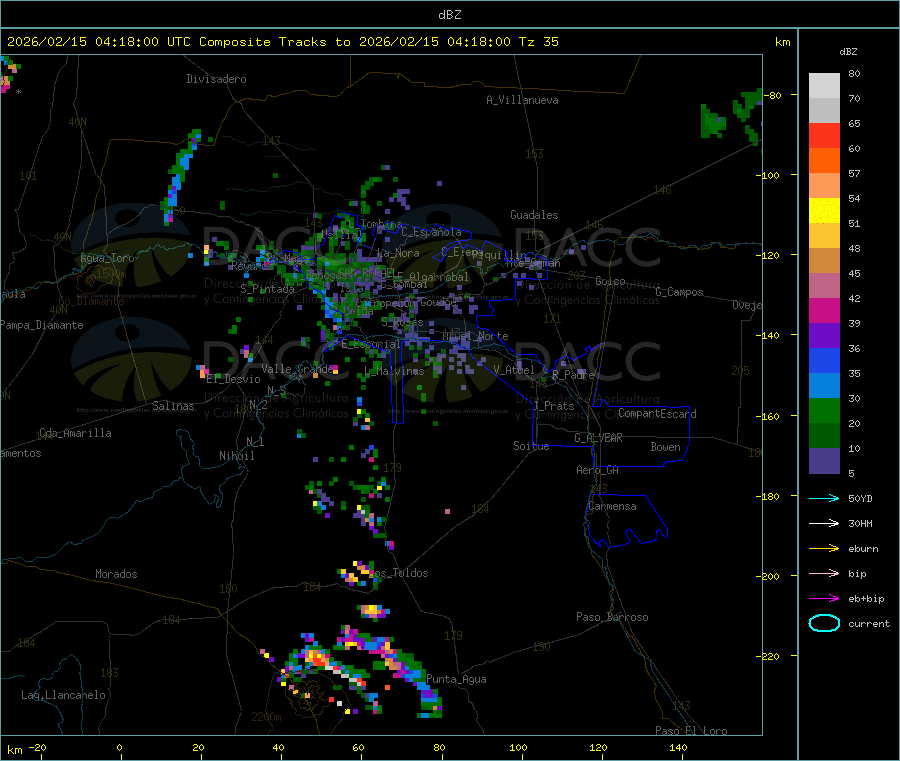The height and width of the screenshot is (761, 900).
Task: Select the 'Agua_Toro' place label
Action: [x=107, y=258]
